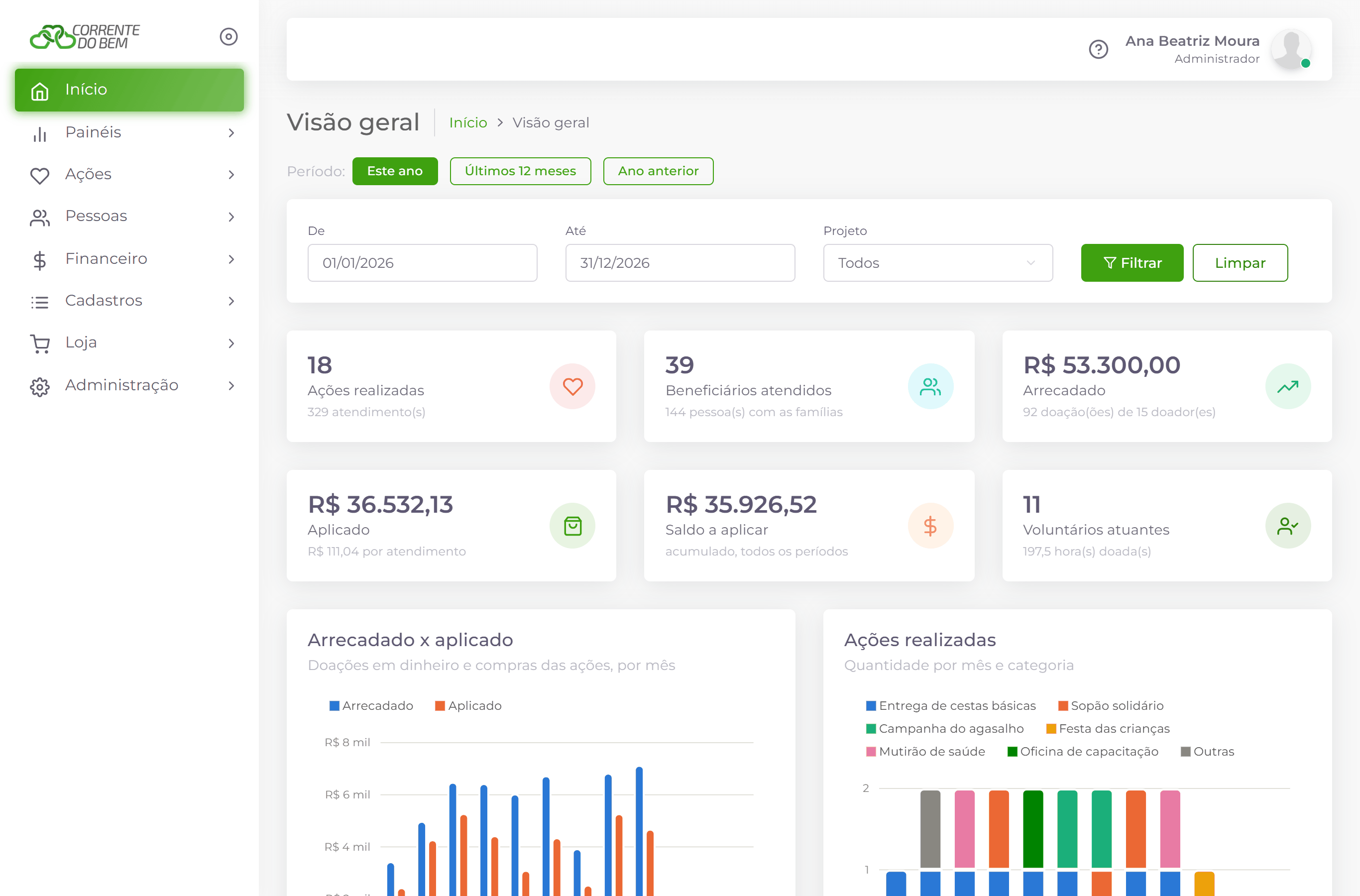The height and width of the screenshot is (896, 1360).
Task: Click the De date field
Action: 422,263
